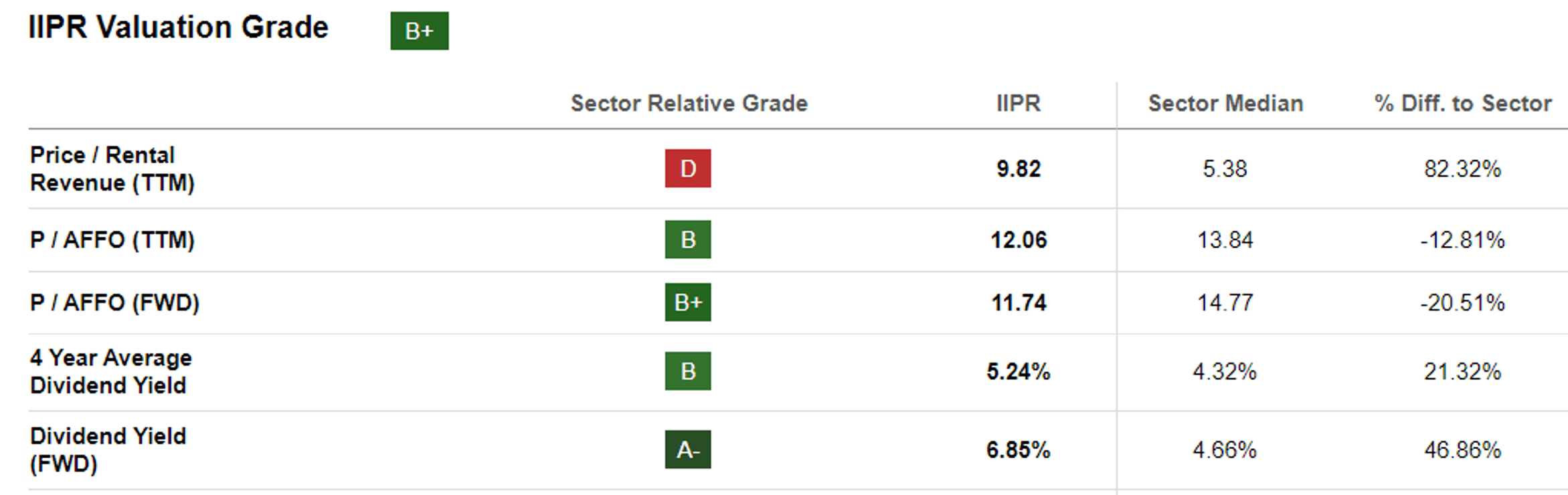The height and width of the screenshot is (495, 1568).
Task: Click the B+ grade badge for P / AFFO (FWD)
Action: point(687,302)
